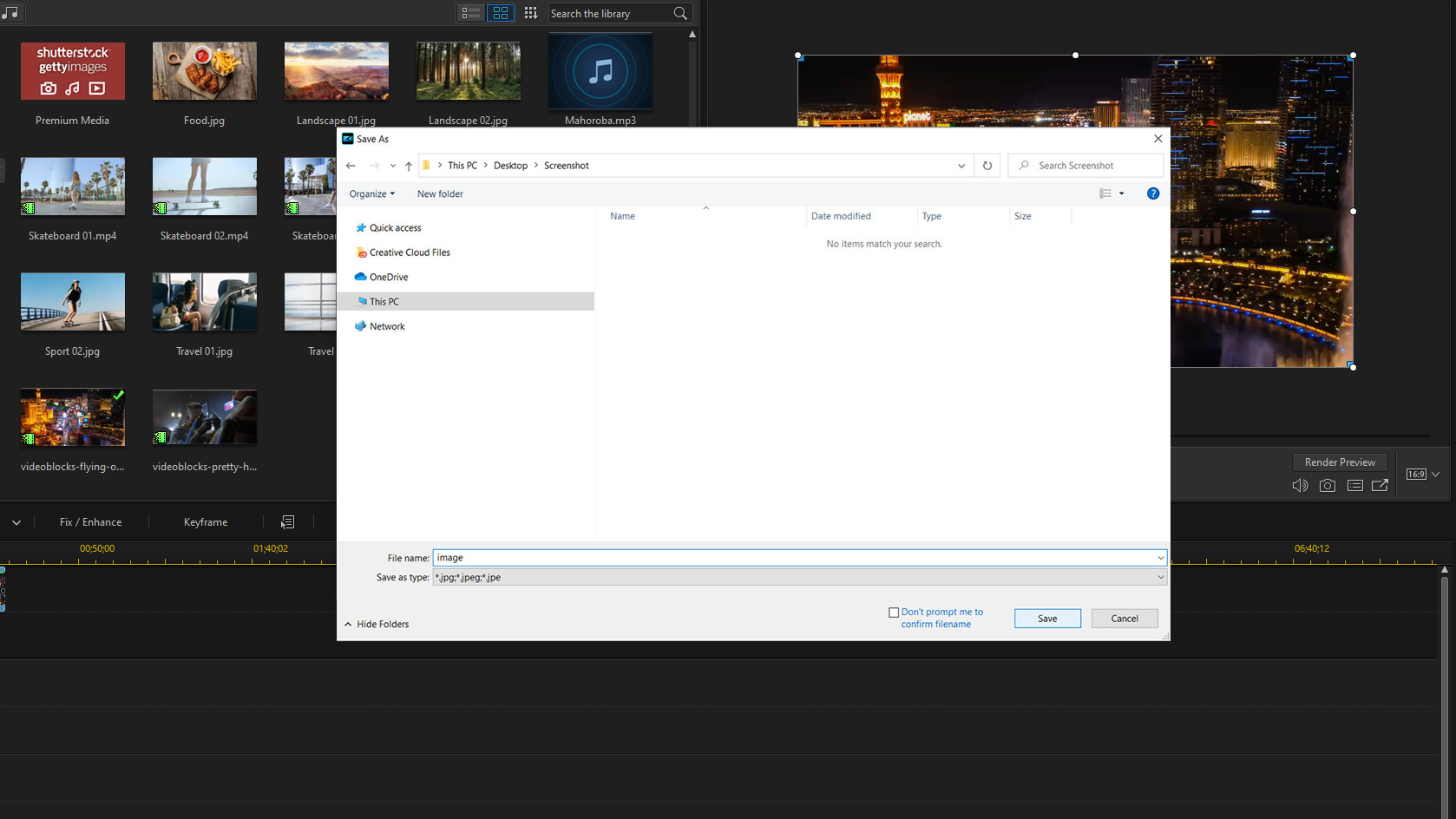Click the Save button

click(1047, 618)
